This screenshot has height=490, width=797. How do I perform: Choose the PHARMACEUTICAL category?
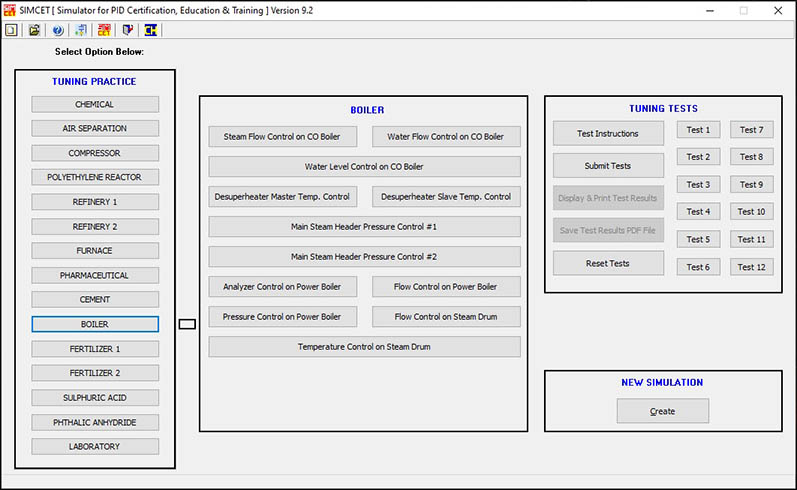[x=95, y=275]
